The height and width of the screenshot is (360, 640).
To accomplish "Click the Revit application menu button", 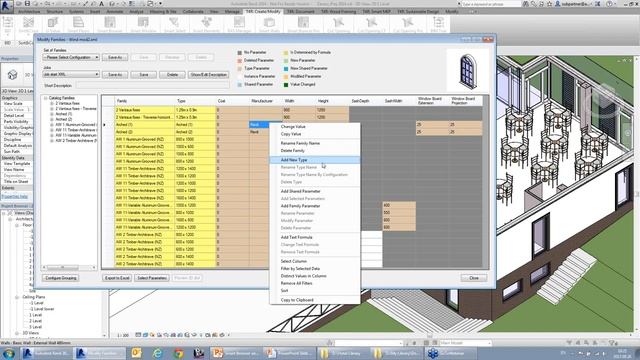I will [x=7, y=7].
